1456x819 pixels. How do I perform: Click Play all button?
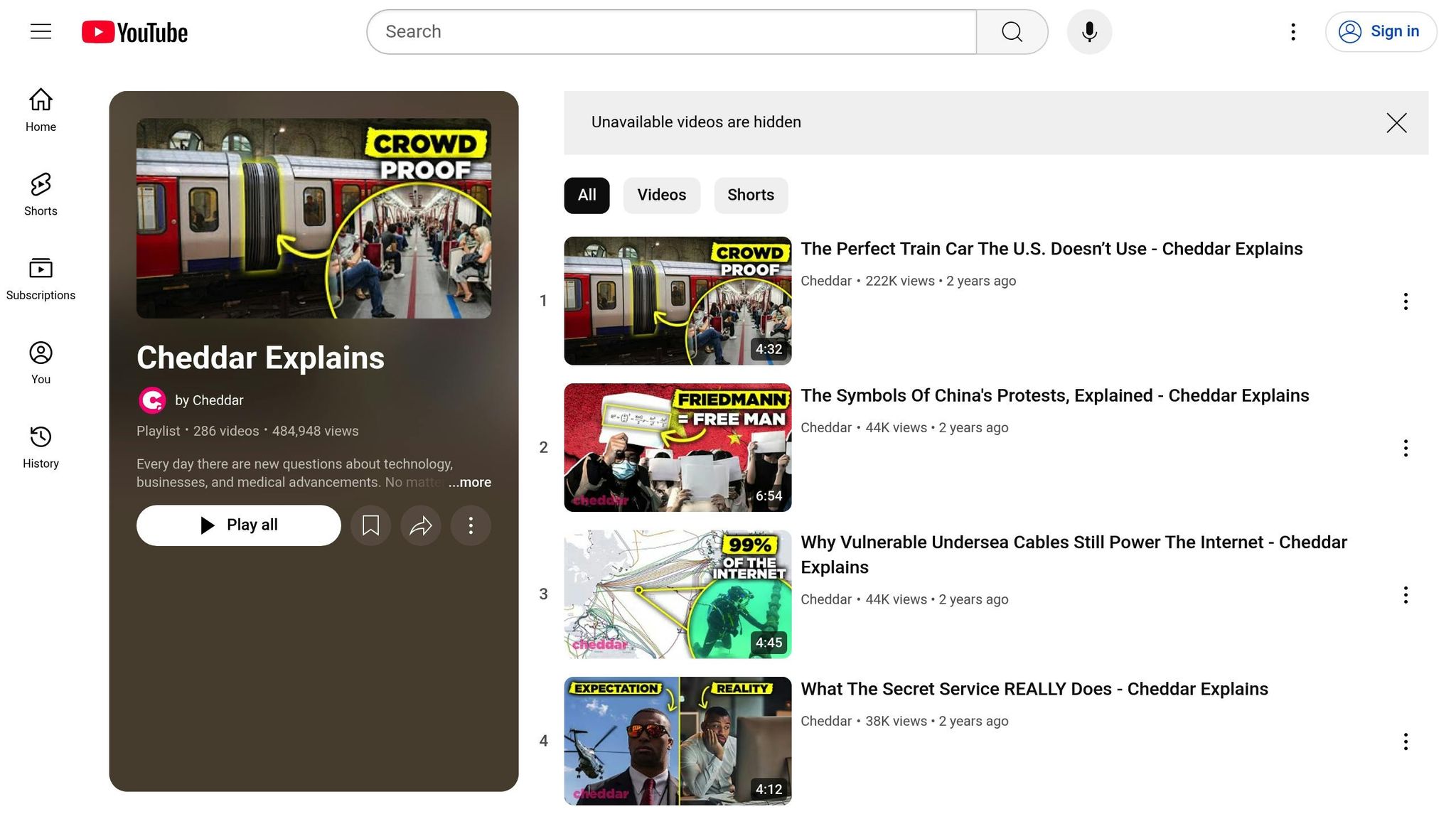(239, 525)
